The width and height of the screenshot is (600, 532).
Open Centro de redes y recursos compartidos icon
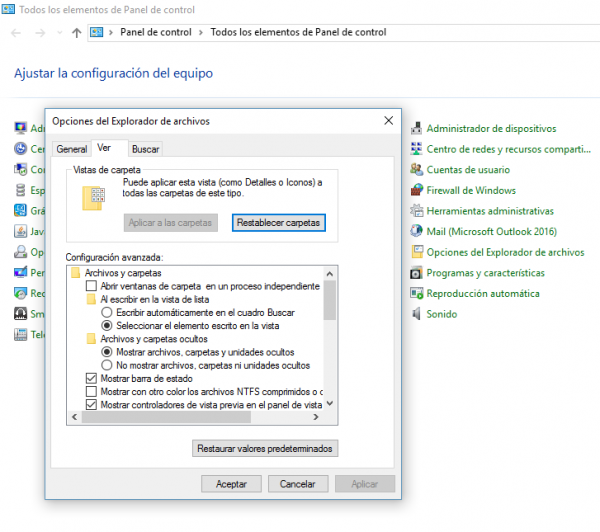[x=417, y=149]
